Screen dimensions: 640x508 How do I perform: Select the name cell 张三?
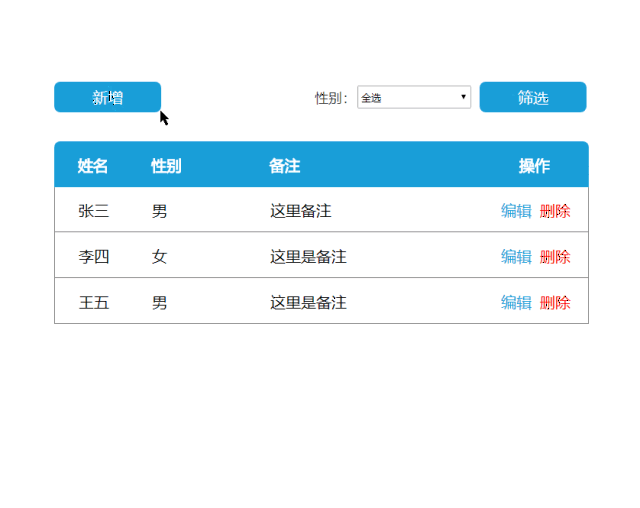(x=93, y=211)
